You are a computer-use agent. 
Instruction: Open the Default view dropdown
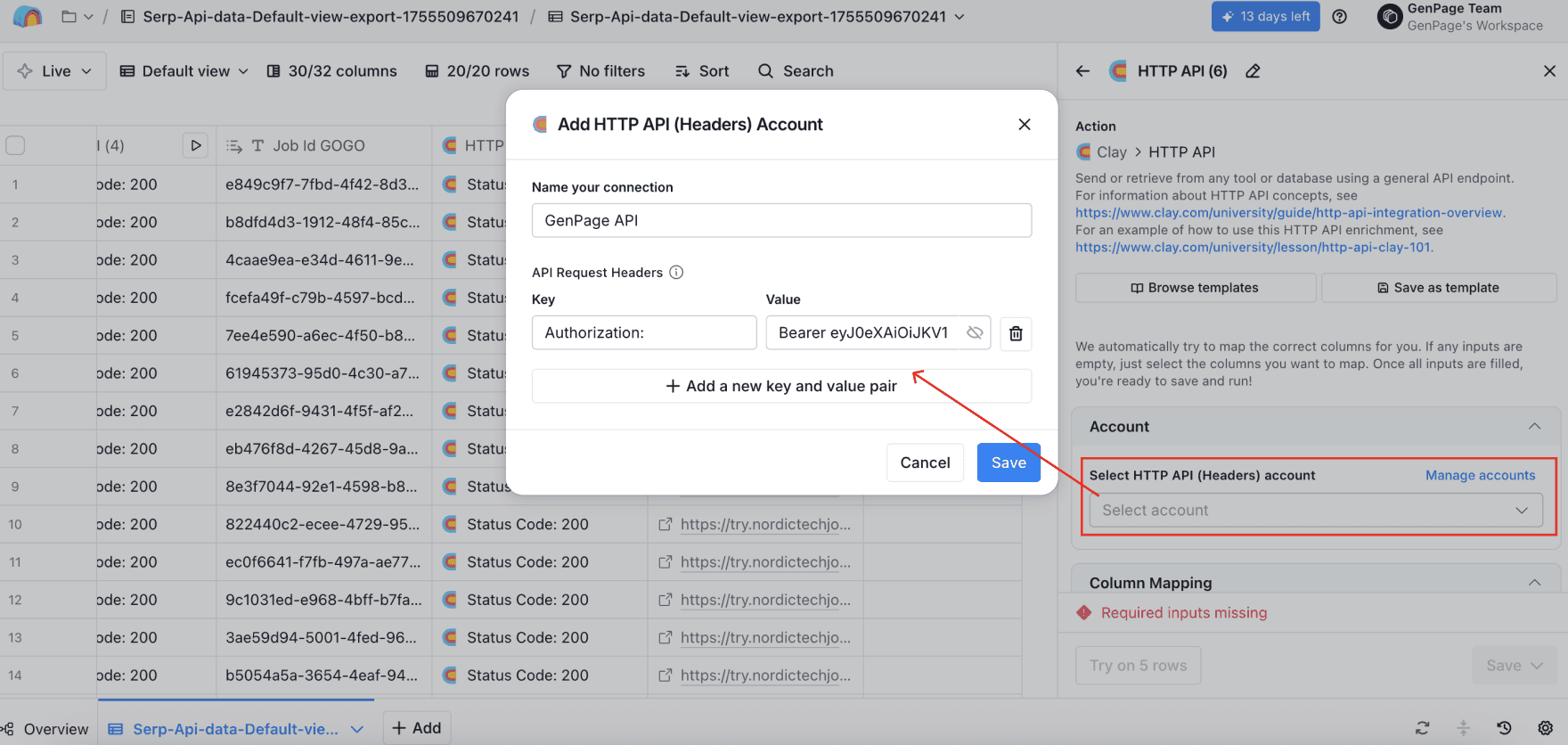tap(184, 70)
